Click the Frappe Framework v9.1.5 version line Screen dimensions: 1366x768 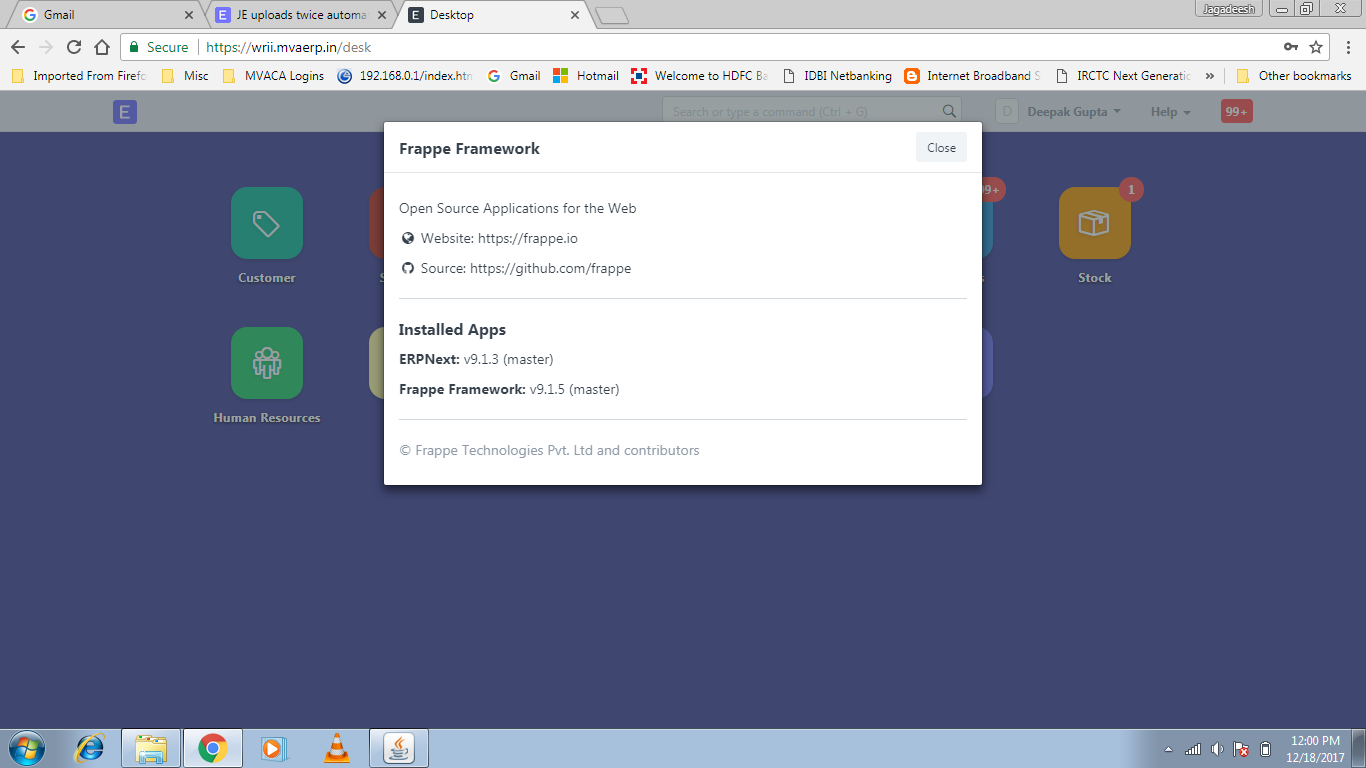pyautogui.click(x=509, y=389)
